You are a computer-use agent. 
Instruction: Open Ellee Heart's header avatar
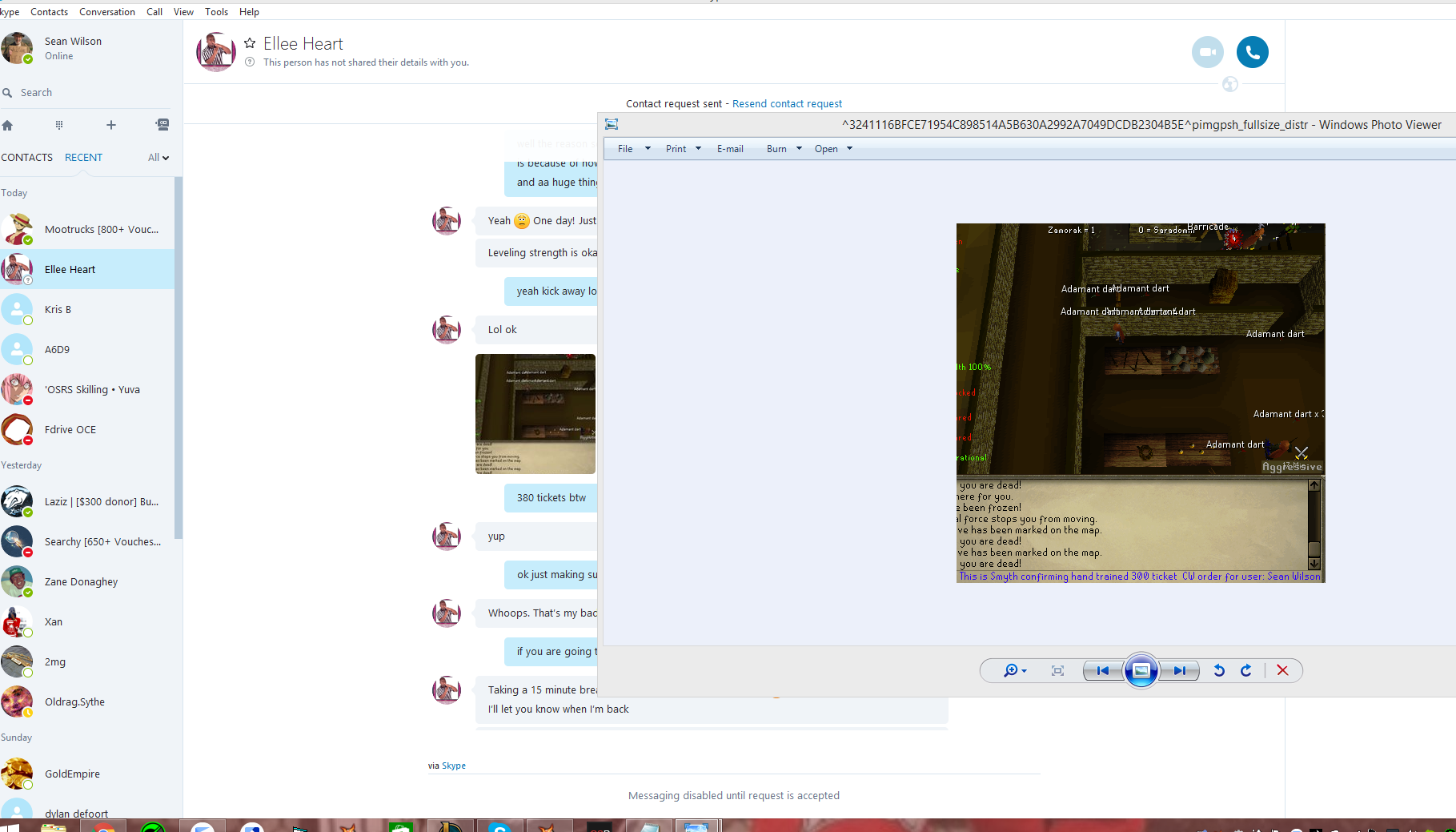point(216,52)
